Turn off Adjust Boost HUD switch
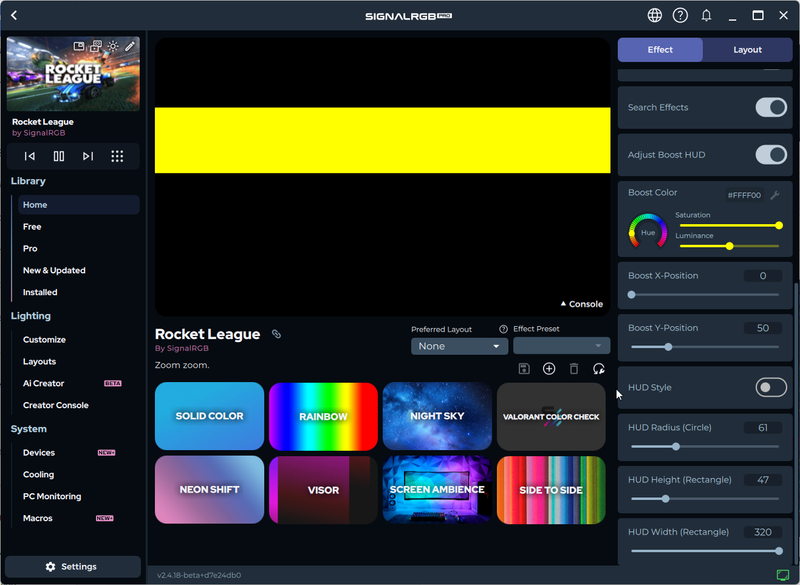This screenshot has height=585, width=800. (770, 155)
